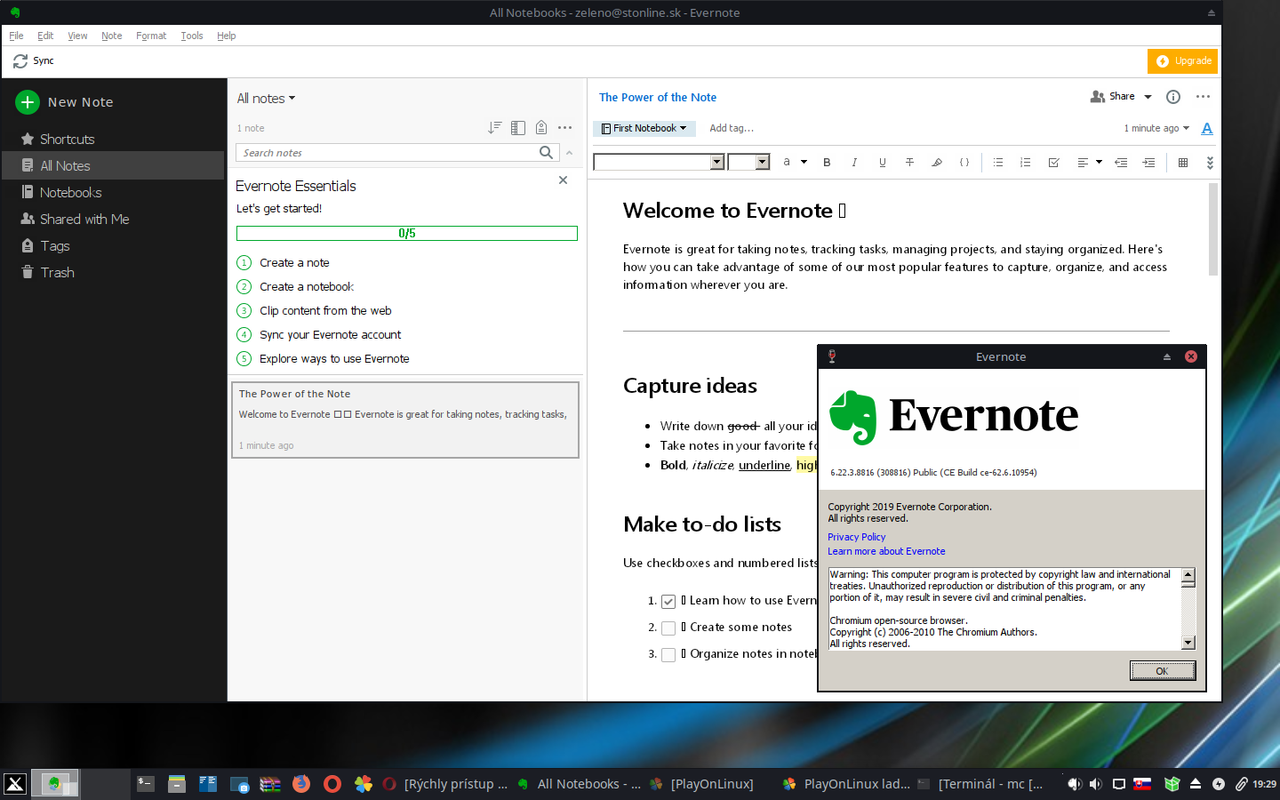Decrease indentation in the note
Viewport: 1280px width, 800px height.
point(1121,162)
